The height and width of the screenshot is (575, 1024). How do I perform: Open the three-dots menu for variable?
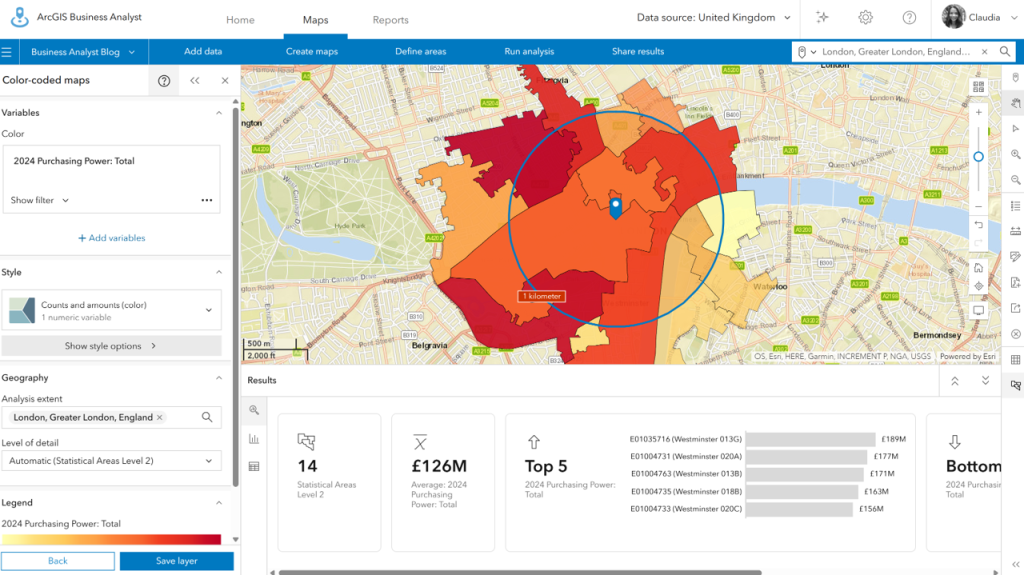pos(207,200)
